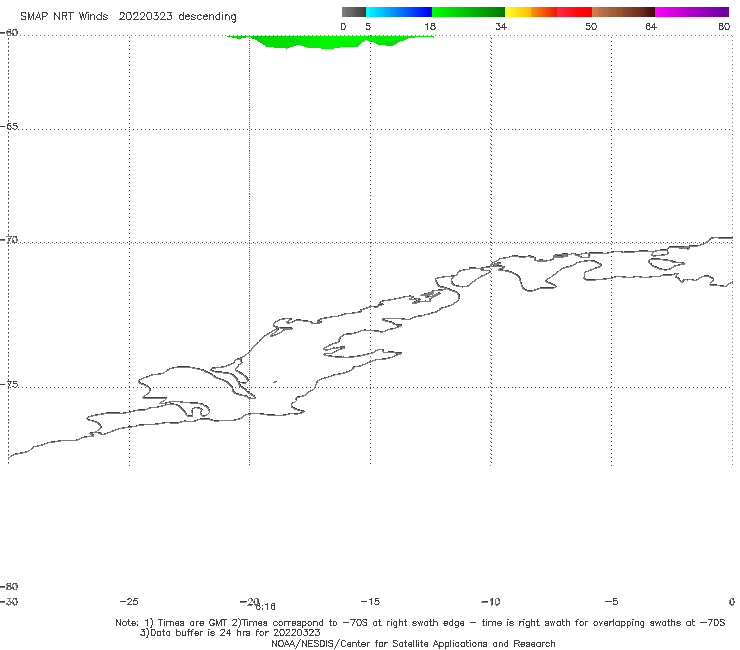Screen dimensions: 740x650
Task: Click the color bar label '5'
Action: (368, 27)
